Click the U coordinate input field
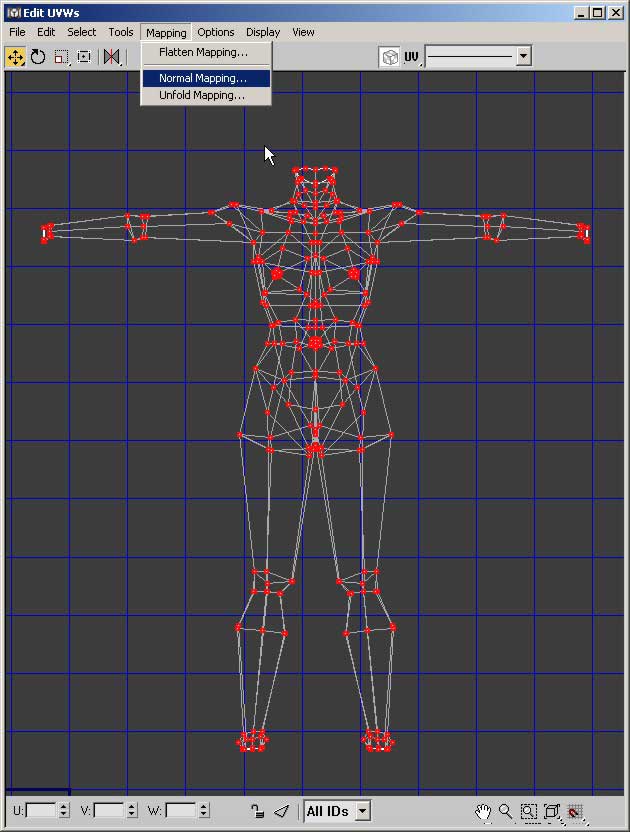Viewport: 630px width, 832px height. click(x=41, y=811)
